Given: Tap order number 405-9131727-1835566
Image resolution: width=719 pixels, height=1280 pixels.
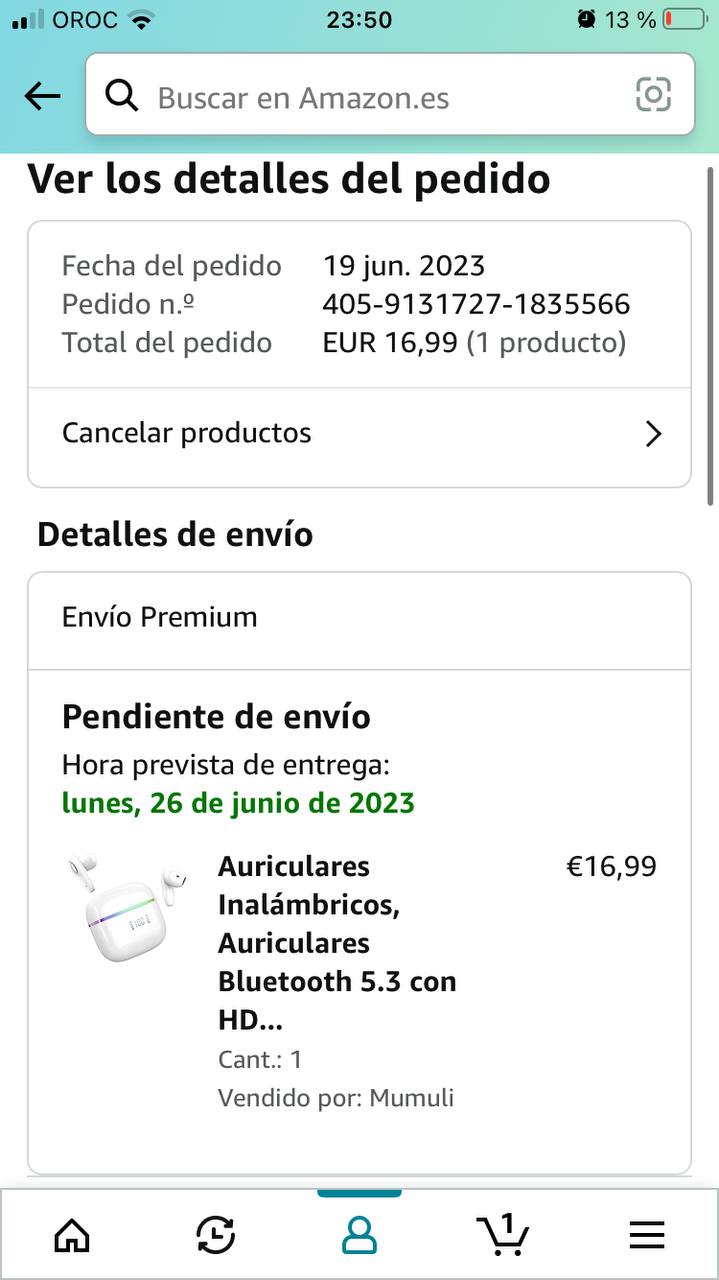Looking at the screenshot, I should point(476,304).
